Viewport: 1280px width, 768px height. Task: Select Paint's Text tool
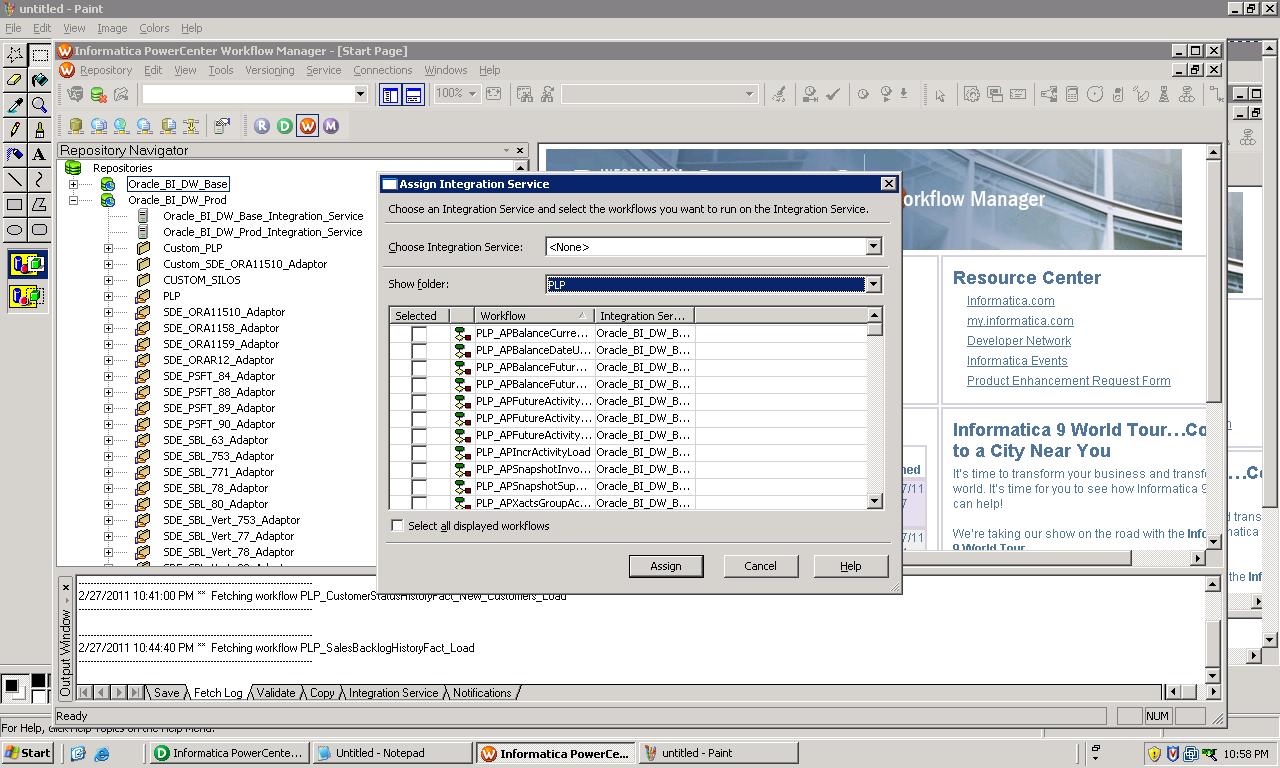[x=39, y=155]
